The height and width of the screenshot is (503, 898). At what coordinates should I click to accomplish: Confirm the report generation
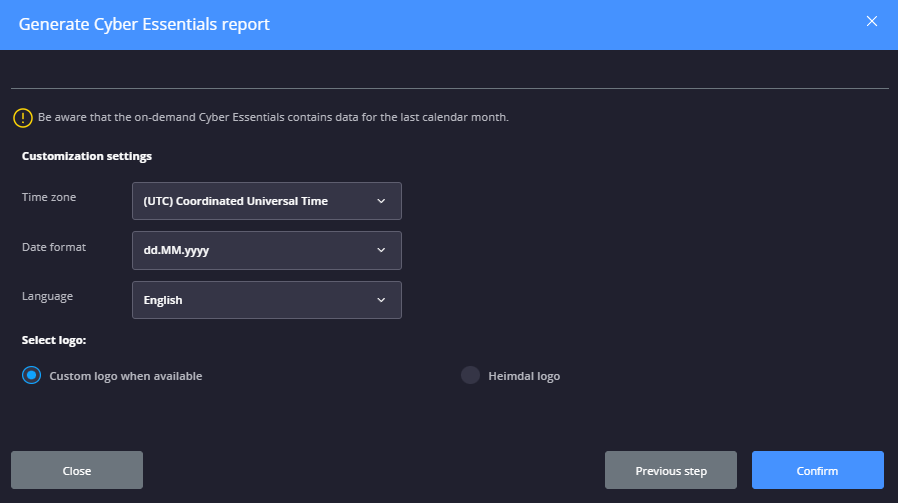(817, 470)
